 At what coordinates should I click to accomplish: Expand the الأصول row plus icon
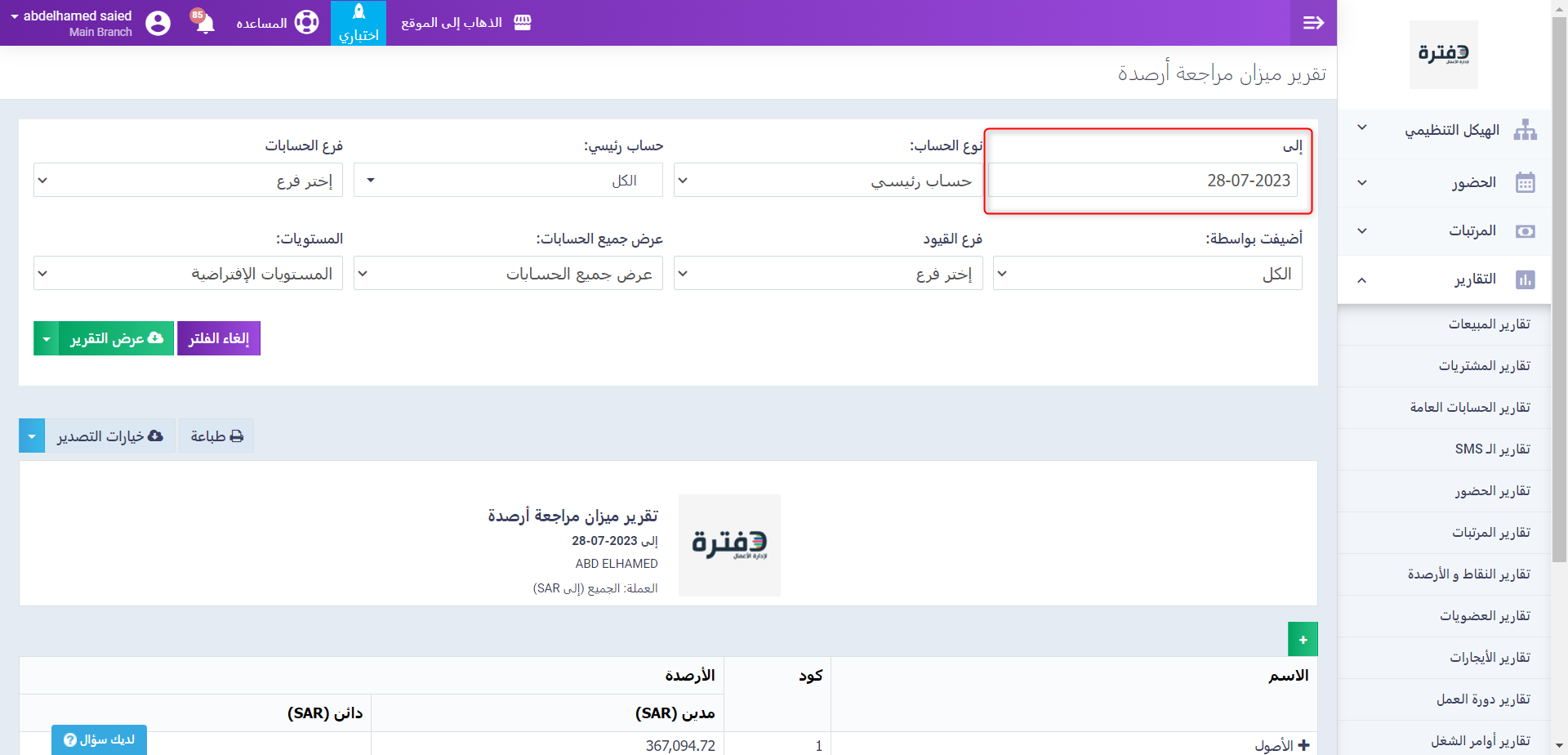click(1303, 745)
